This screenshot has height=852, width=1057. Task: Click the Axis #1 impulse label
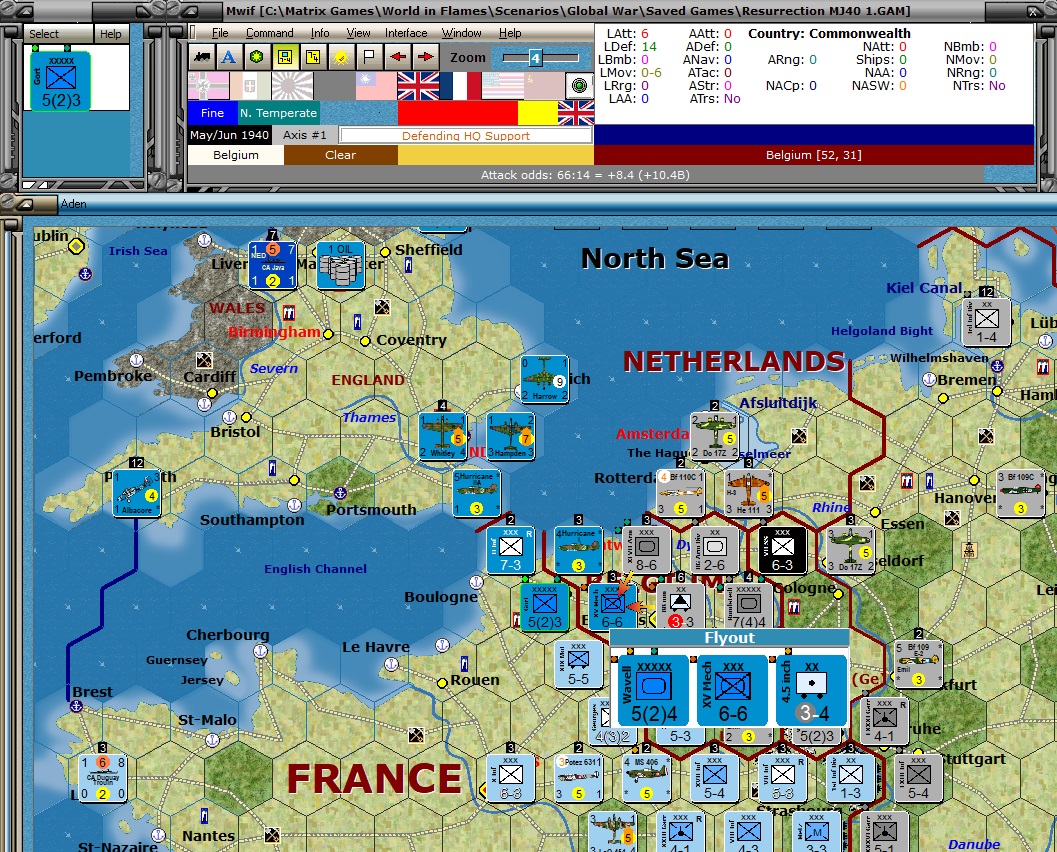pos(305,135)
